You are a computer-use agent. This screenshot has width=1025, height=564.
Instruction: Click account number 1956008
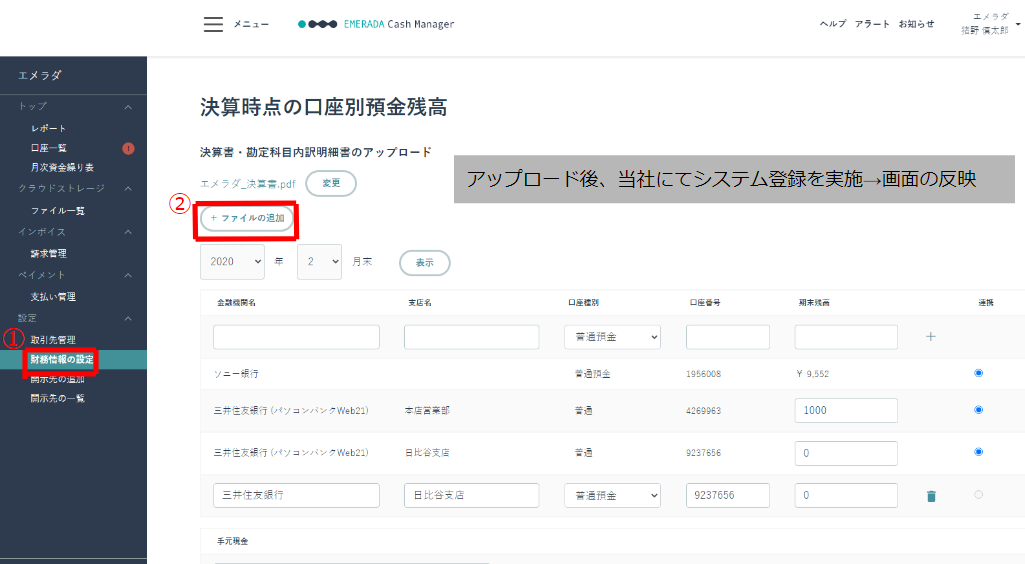tap(703, 374)
